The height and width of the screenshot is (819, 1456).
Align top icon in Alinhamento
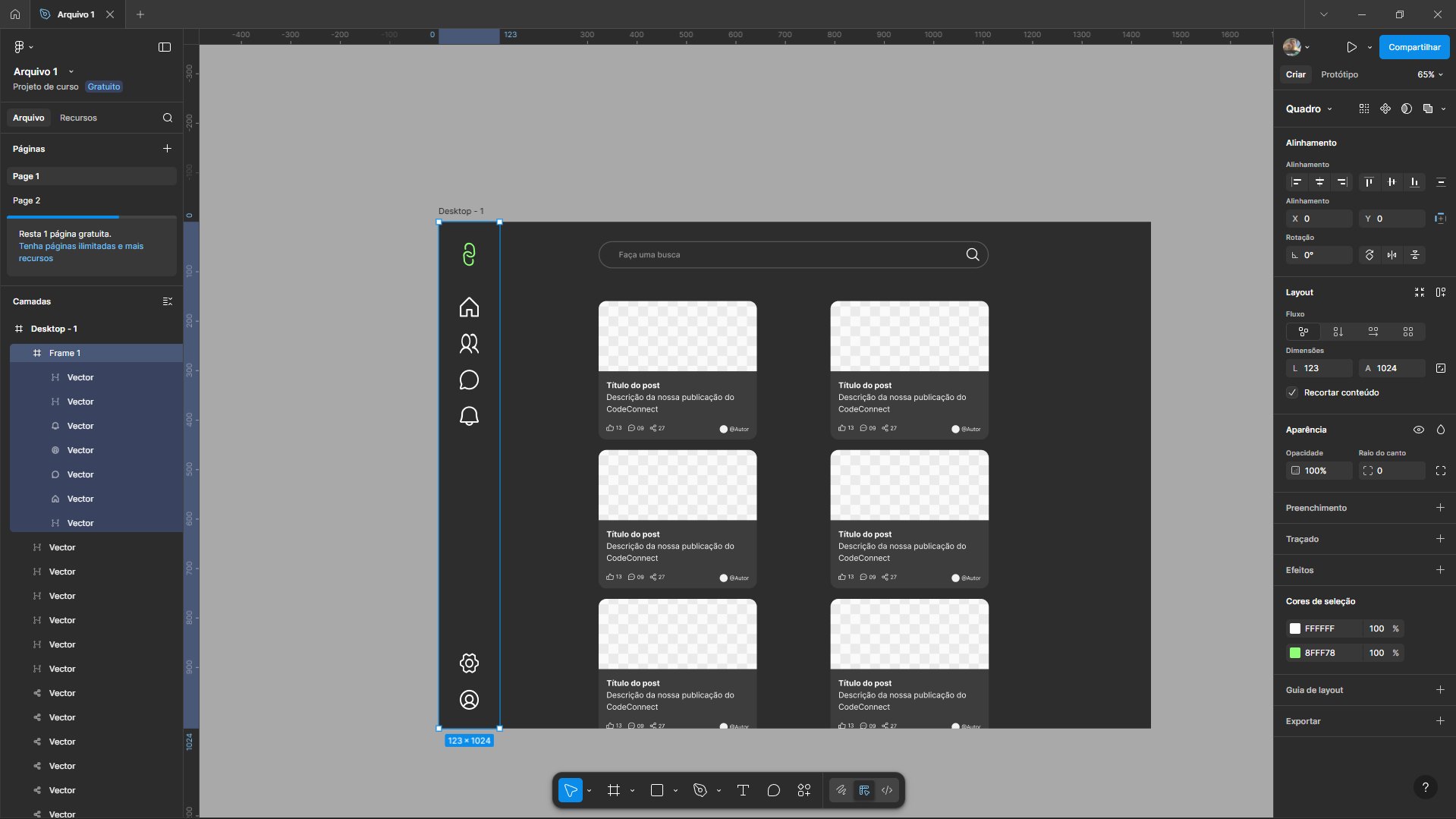[1369, 182]
